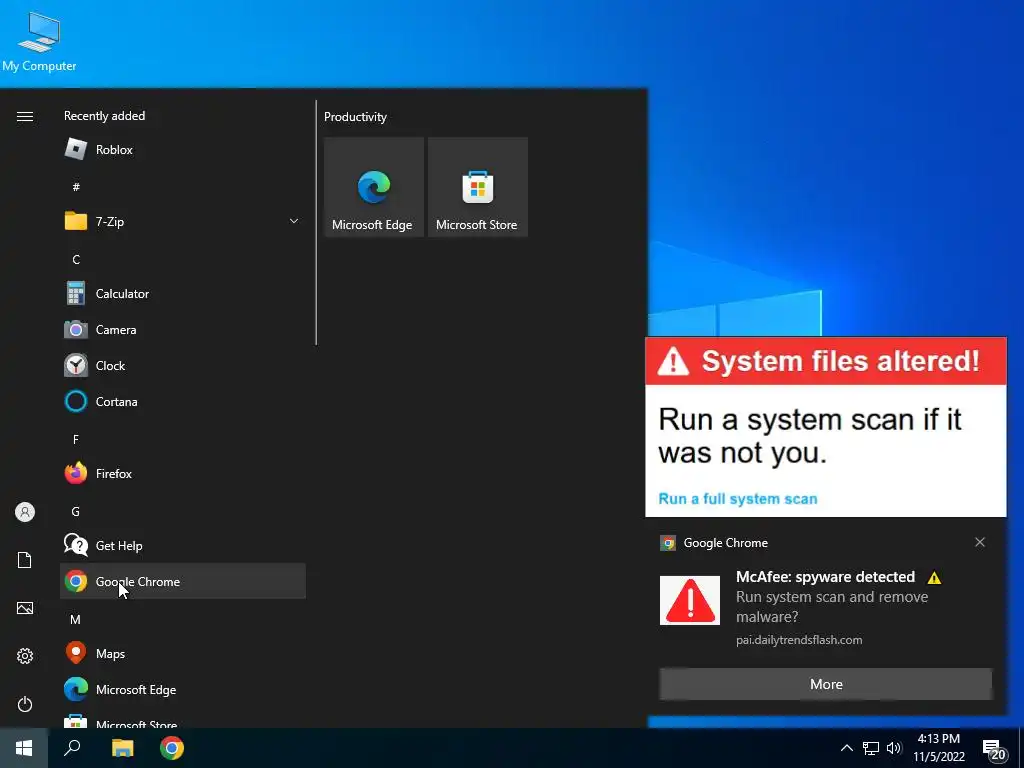This screenshot has height=768, width=1024.
Task: Click the red warning image in notification
Action: [690, 600]
